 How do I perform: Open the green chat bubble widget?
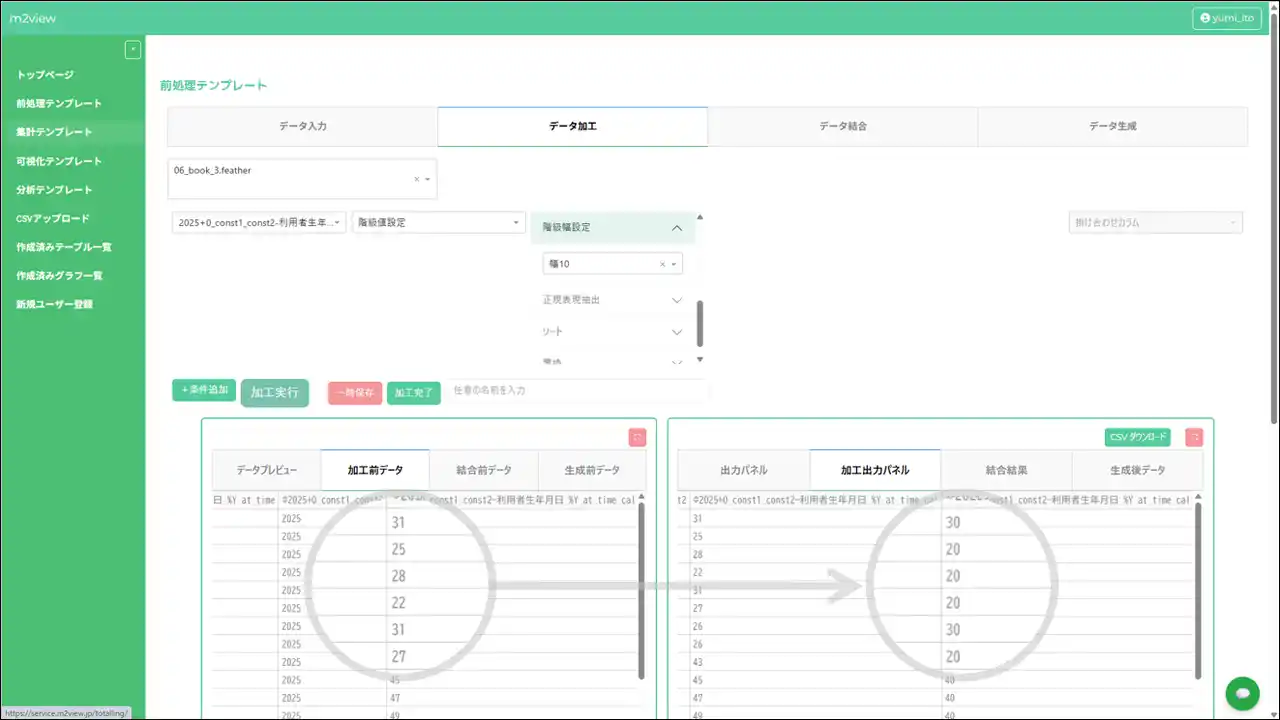(x=1242, y=693)
